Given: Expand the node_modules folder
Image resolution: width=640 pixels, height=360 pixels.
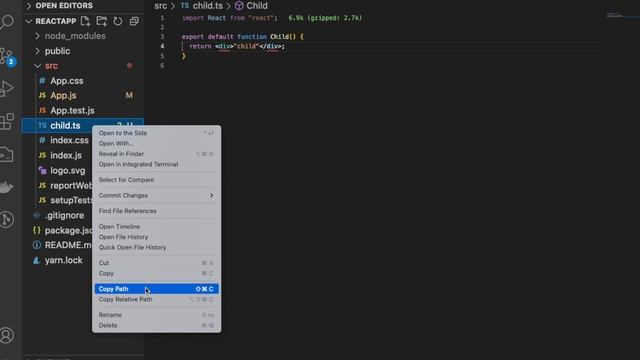Looking at the screenshot, I should tap(38, 36).
